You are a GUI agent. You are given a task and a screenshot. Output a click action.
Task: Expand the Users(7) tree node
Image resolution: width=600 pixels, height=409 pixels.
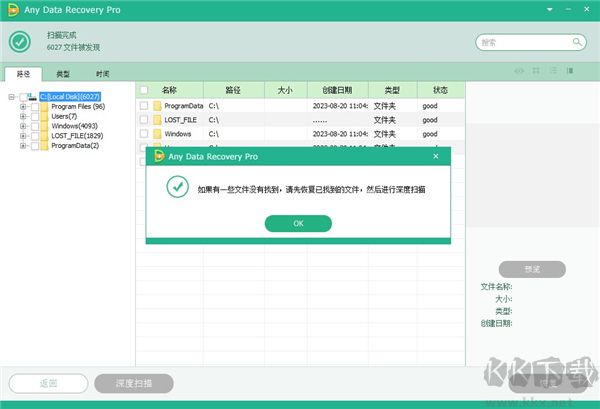point(23,116)
